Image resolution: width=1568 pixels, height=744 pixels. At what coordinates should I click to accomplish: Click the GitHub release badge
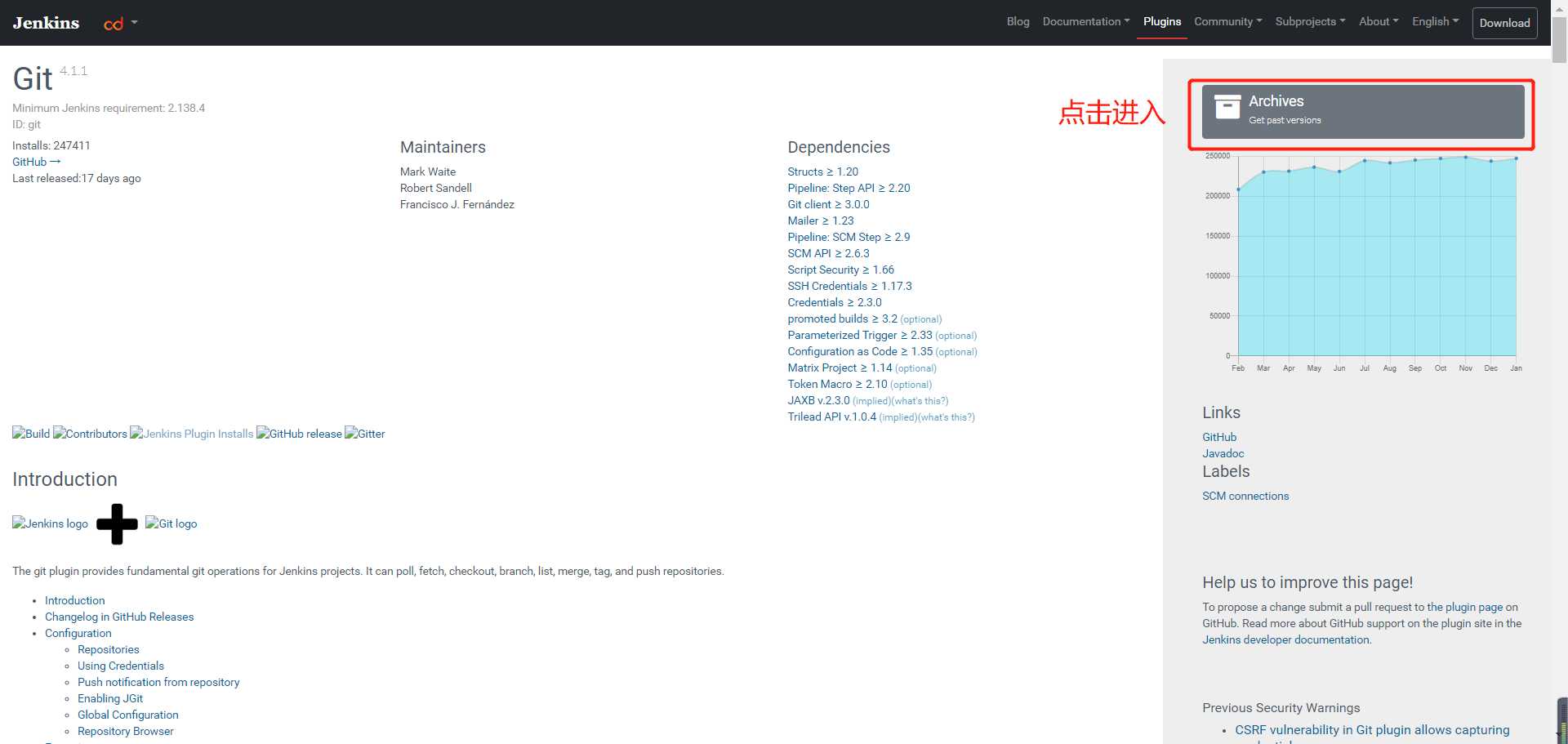click(x=299, y=434)
